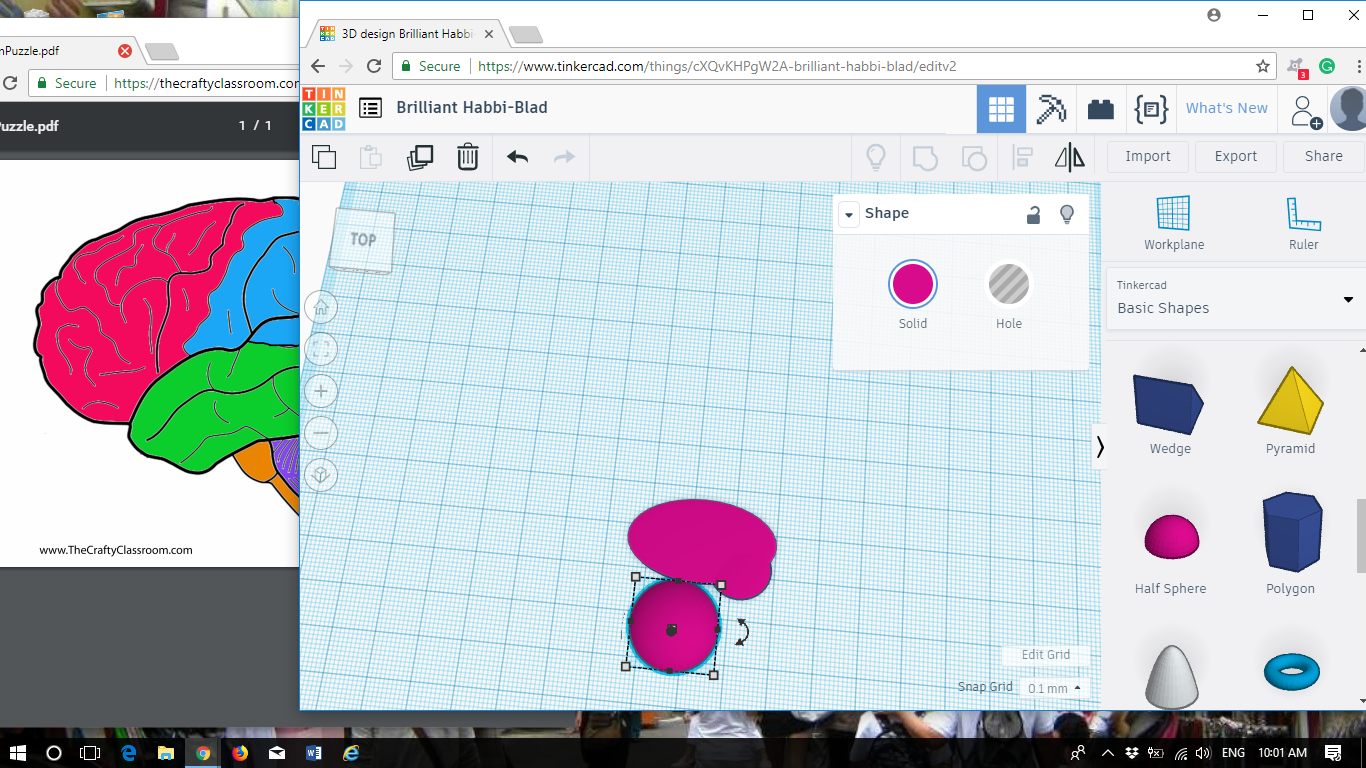
Task: Click the Home view button
Action: 321,307
